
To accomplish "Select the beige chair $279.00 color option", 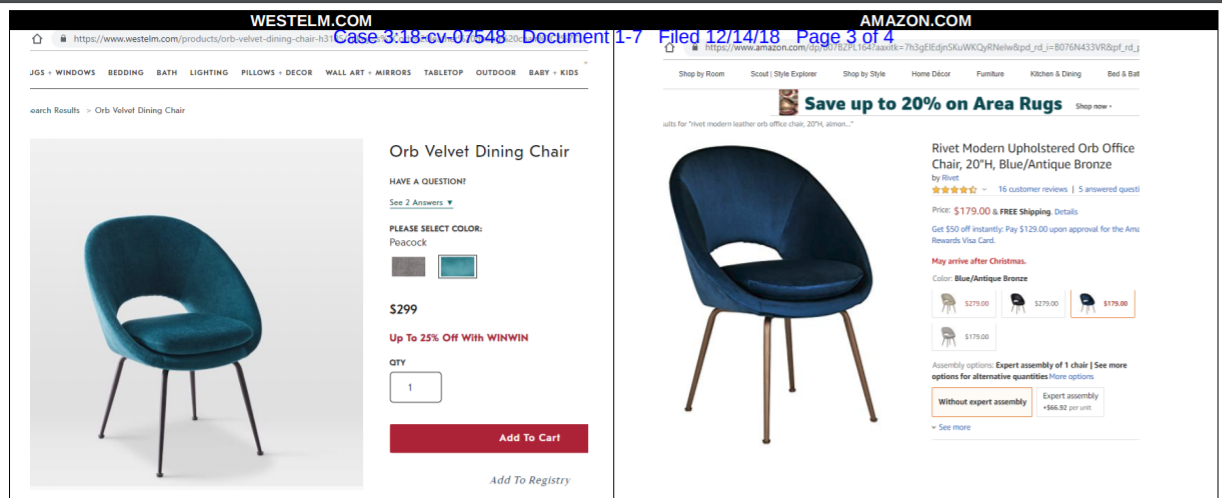I will [965, 303].
